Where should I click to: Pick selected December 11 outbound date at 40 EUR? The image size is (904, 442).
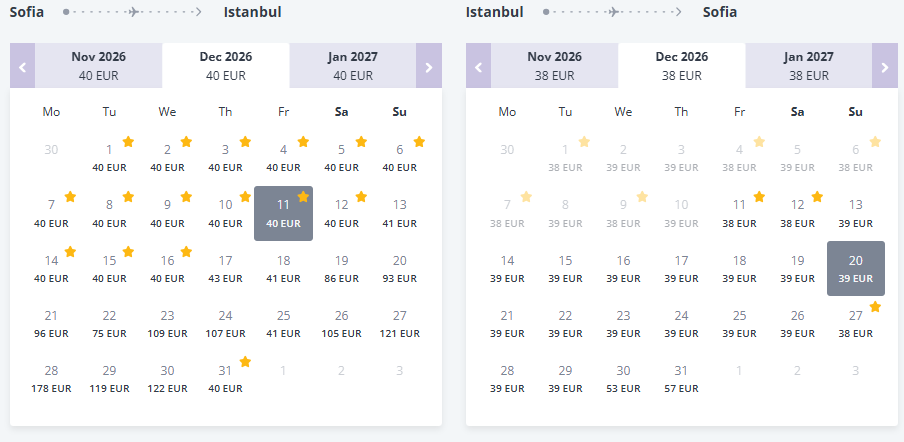click(284, 213)
